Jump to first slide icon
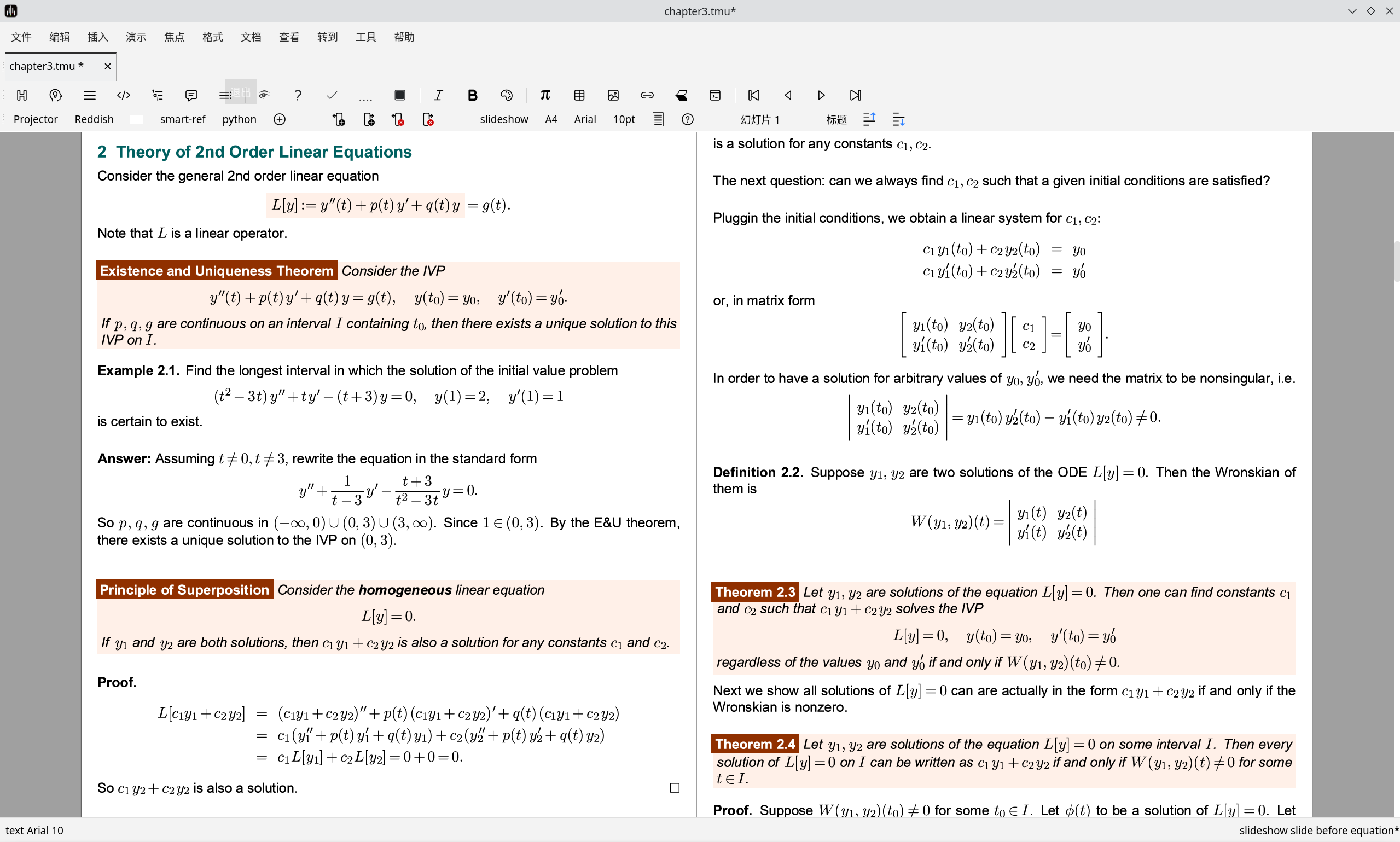 [x=753, y=95]
